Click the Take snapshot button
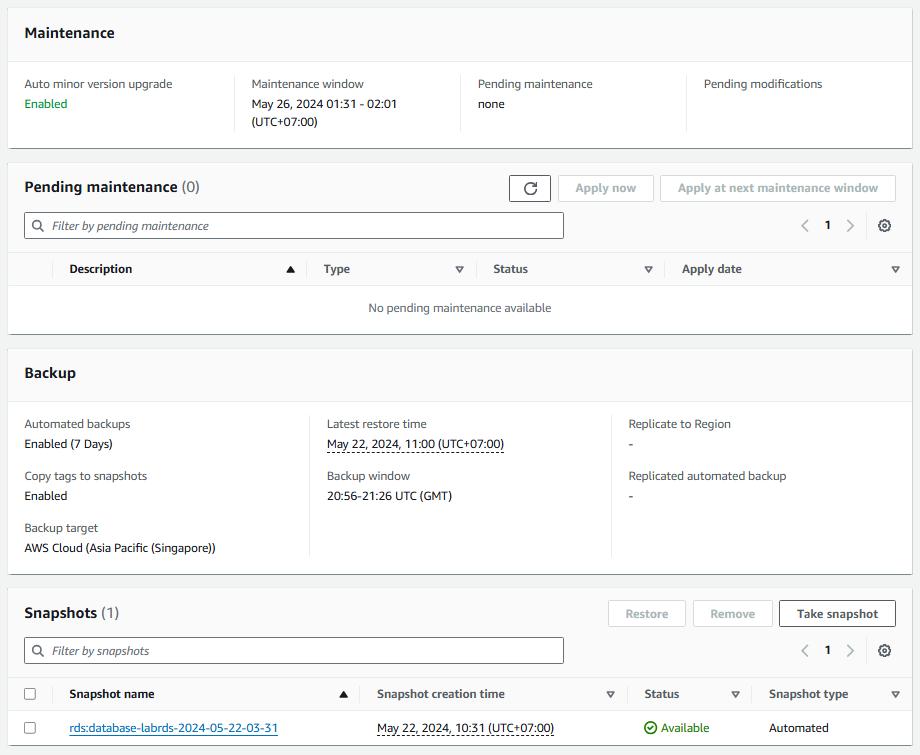 click(x=837, y=614)
